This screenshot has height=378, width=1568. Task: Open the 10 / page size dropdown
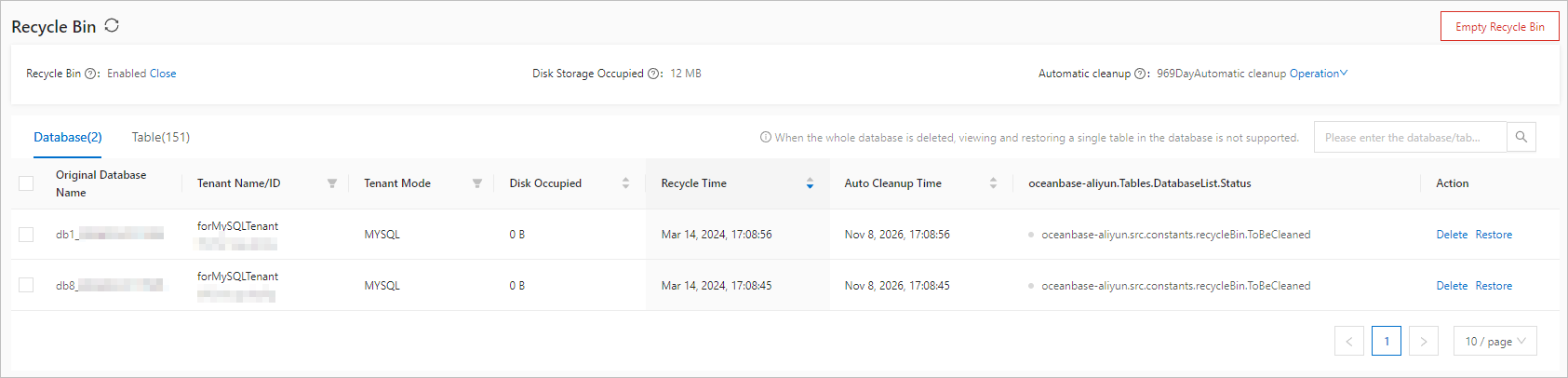click(x=1494, y=342)
